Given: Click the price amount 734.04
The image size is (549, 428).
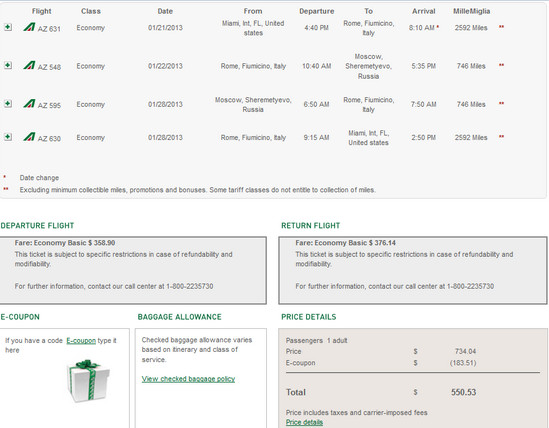Looking at the screenshot, I should pyautogui.click(x=465, y=351).
